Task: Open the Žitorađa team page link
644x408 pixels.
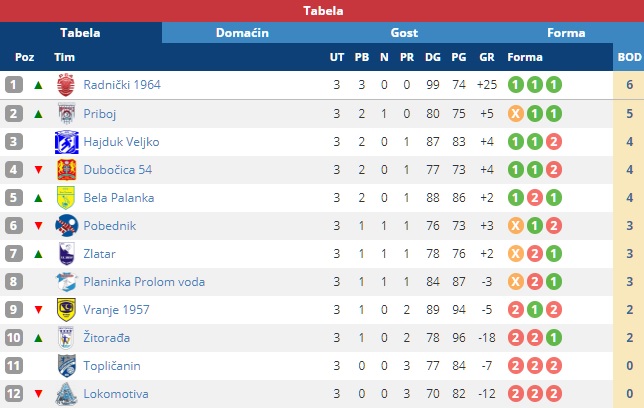Action: coord(107,338)
